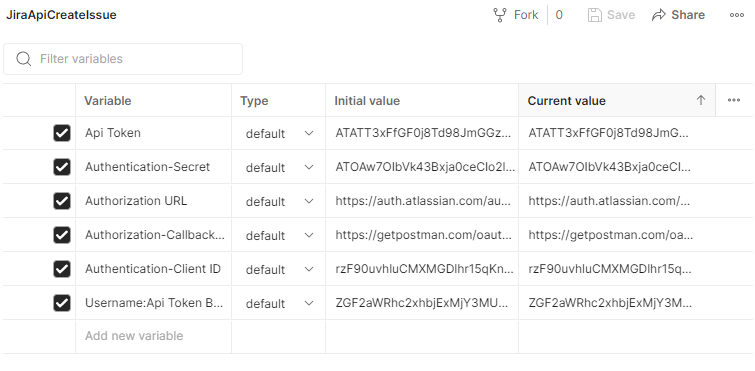Expand type dropdown for Authorization URL
Viewport: 755px width, 371px height.
[279, 201]
